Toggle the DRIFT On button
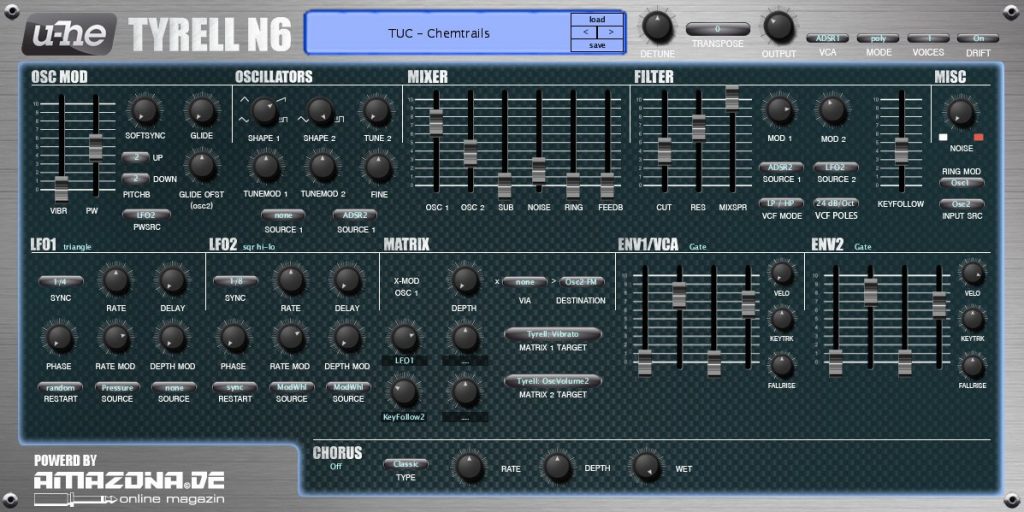 [x=978, y=39]
